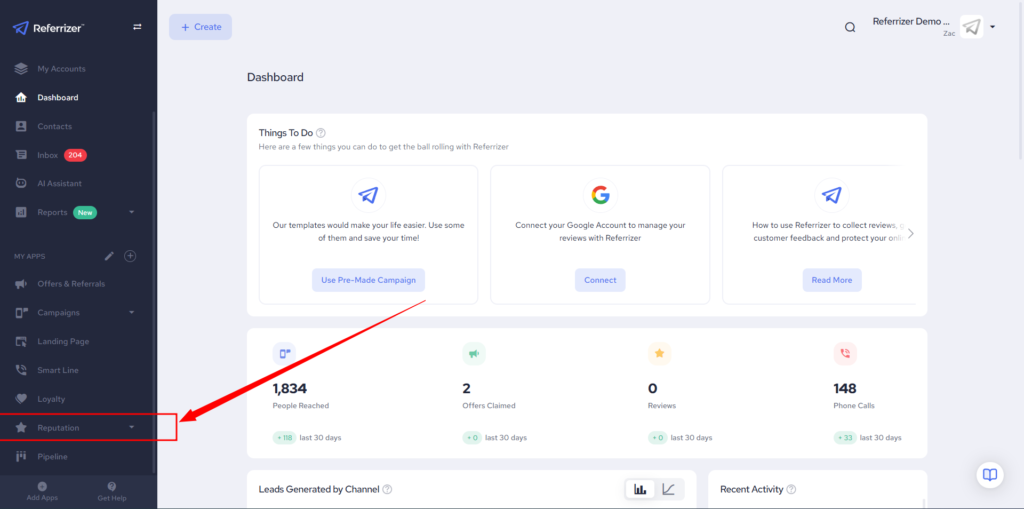Collapse sidebar using the arrows icon
This screenshot has width=1024, height=509.
click(x=137, y=27)
